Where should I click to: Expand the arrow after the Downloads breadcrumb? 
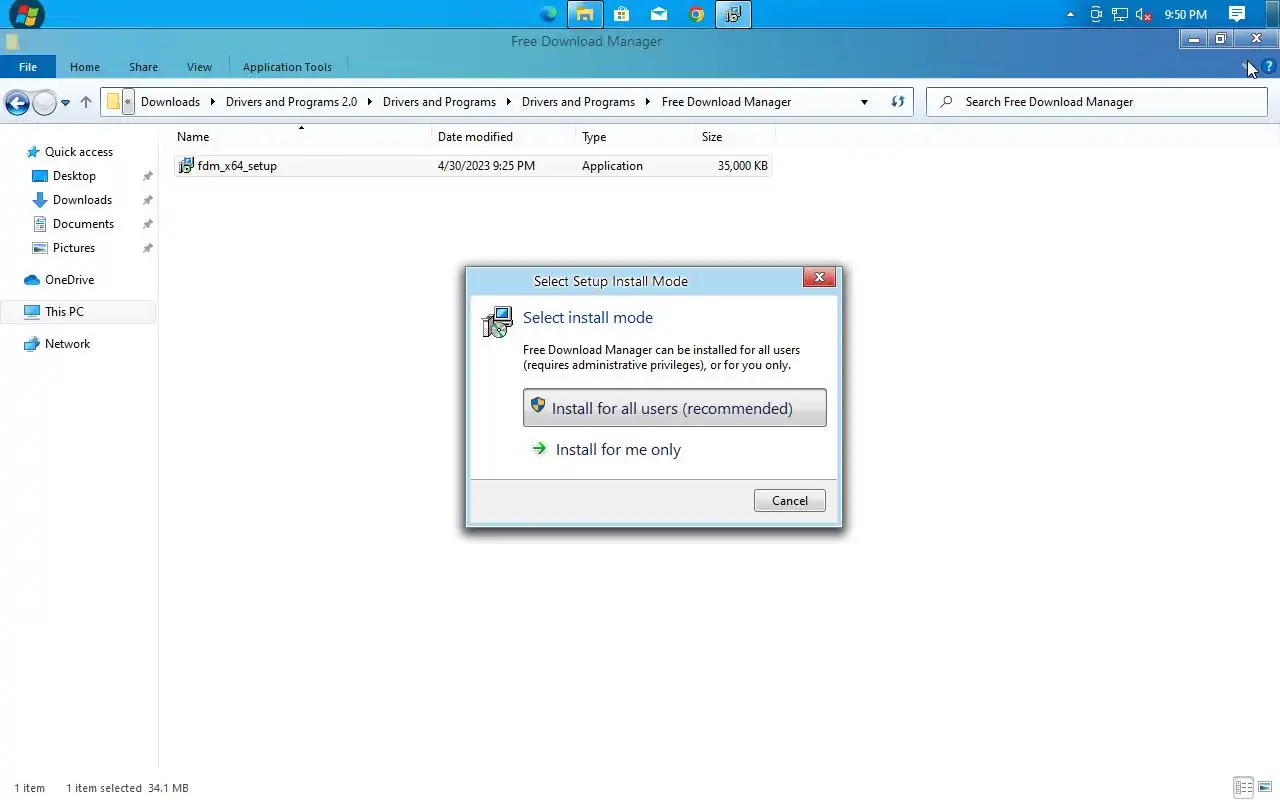click(213, 102)
